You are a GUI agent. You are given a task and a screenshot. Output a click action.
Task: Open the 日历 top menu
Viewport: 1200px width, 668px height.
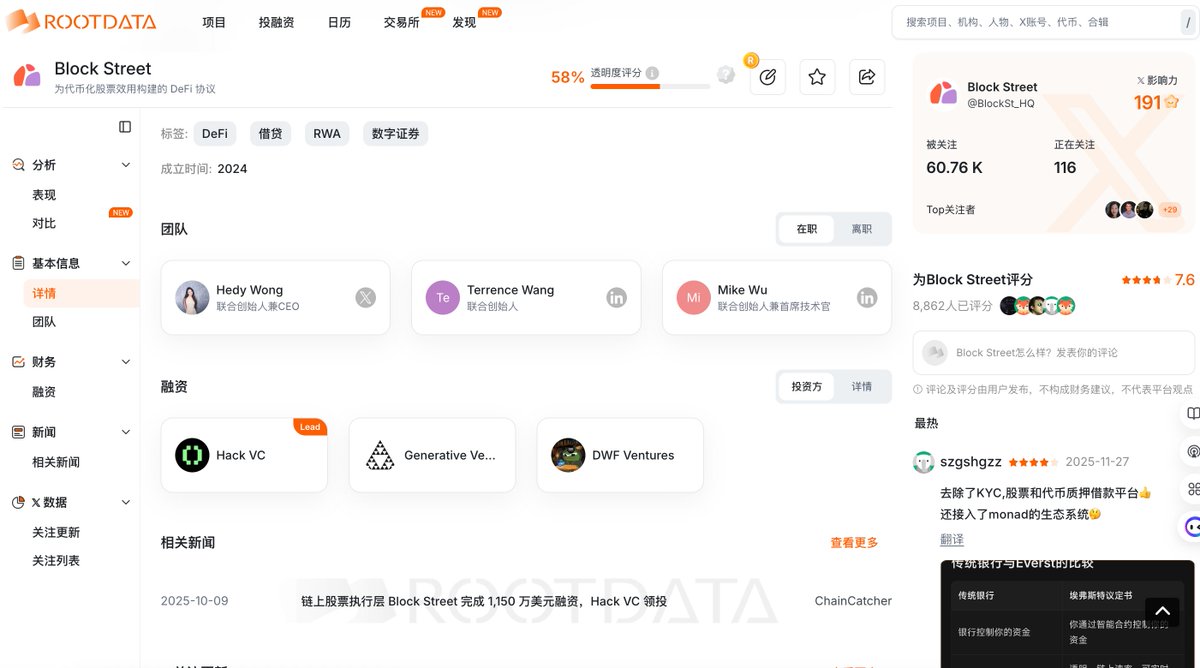339,22
